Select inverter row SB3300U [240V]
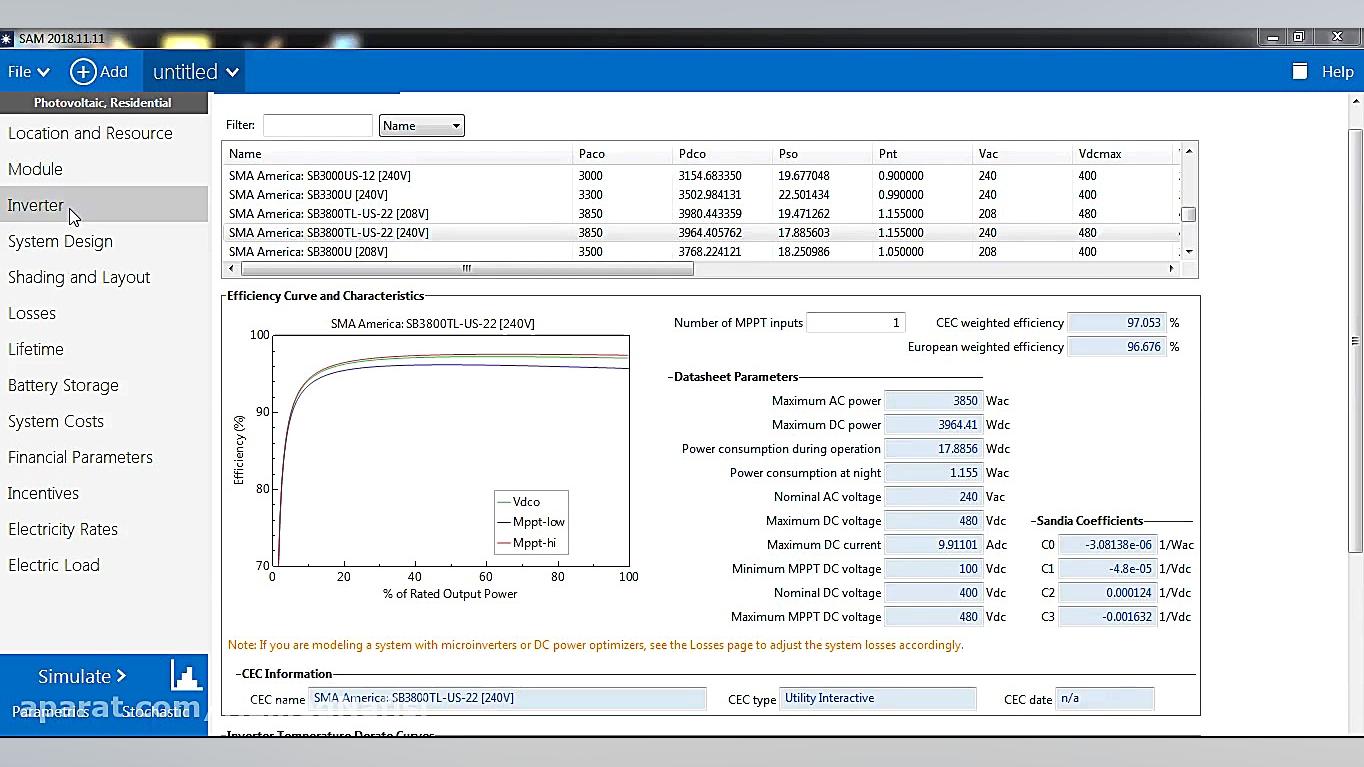The width and height of the screenshot is (1364, 767). click(701, 195)
